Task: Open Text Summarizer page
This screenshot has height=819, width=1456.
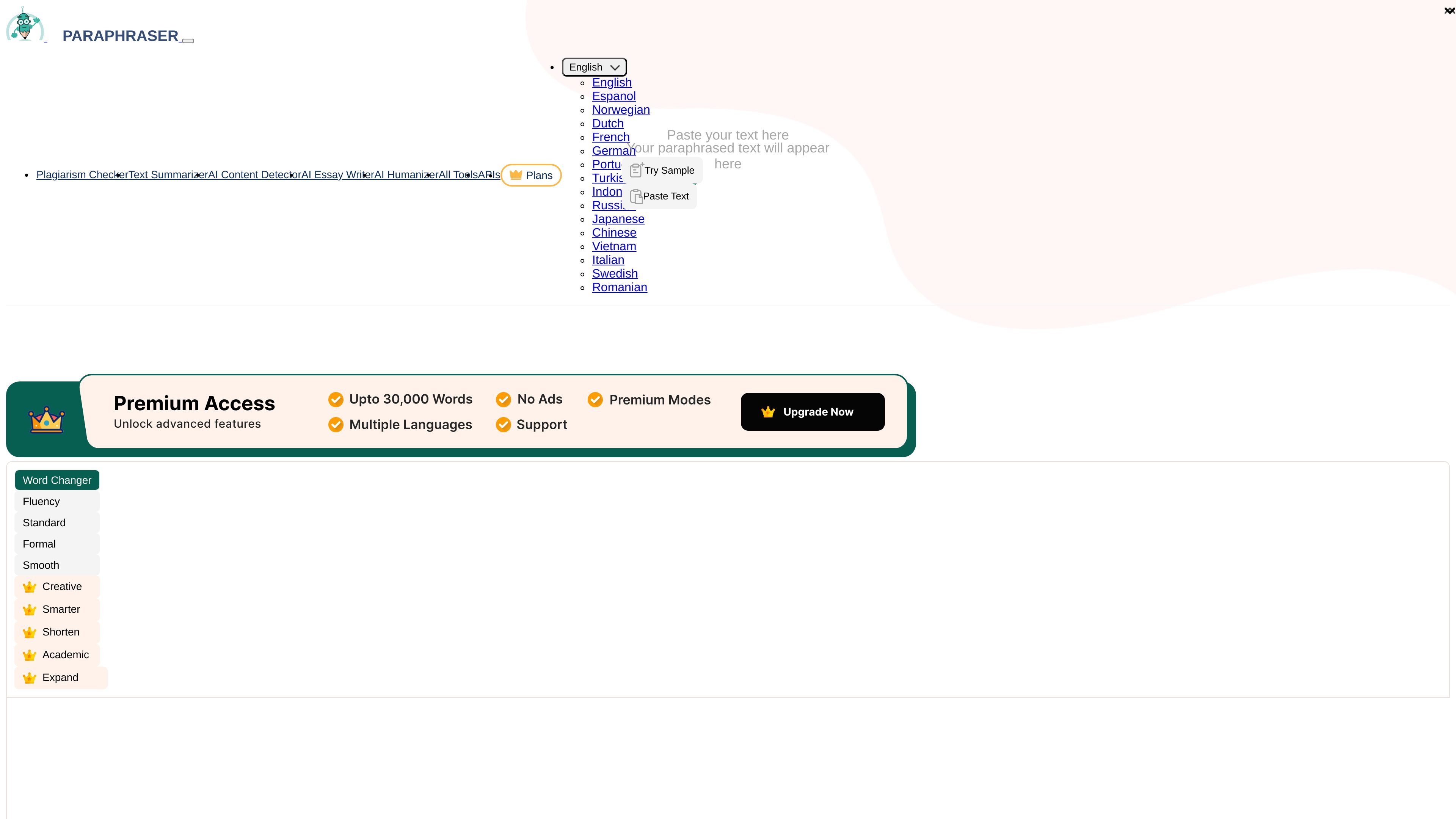Action: click(168, 175)
